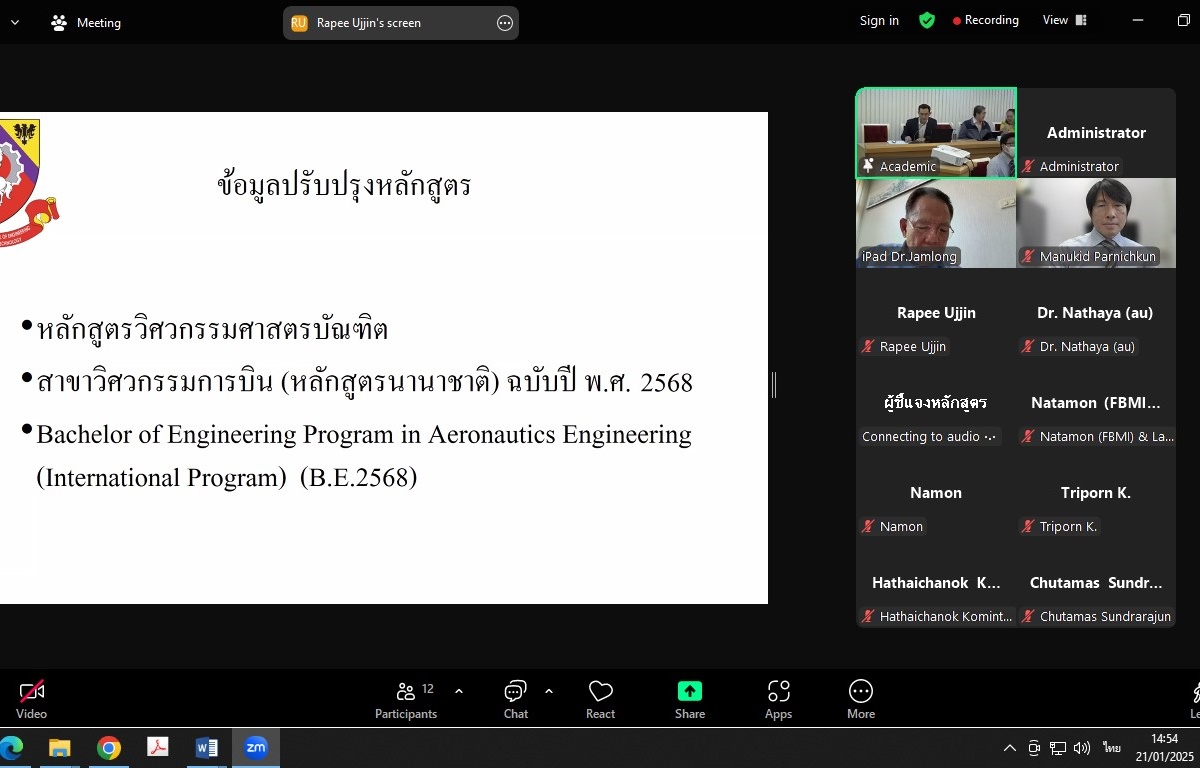
Task: Open screen share options ellipsis
Action: [505, 23]
